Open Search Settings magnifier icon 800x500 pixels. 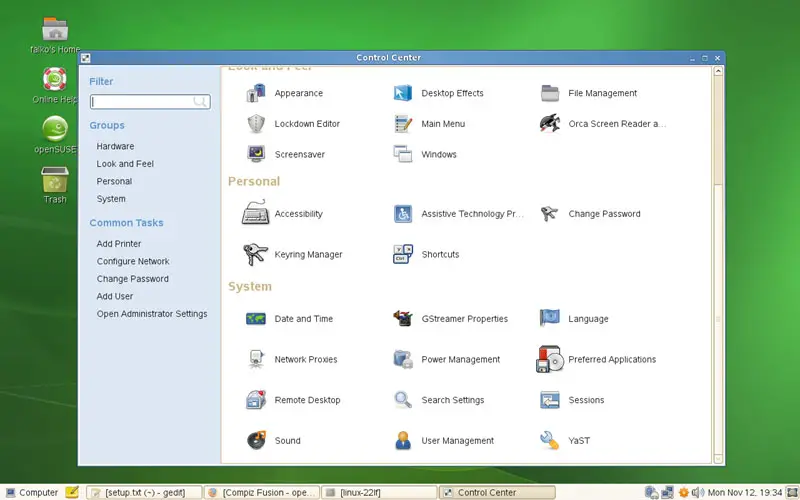pos(403,400)
